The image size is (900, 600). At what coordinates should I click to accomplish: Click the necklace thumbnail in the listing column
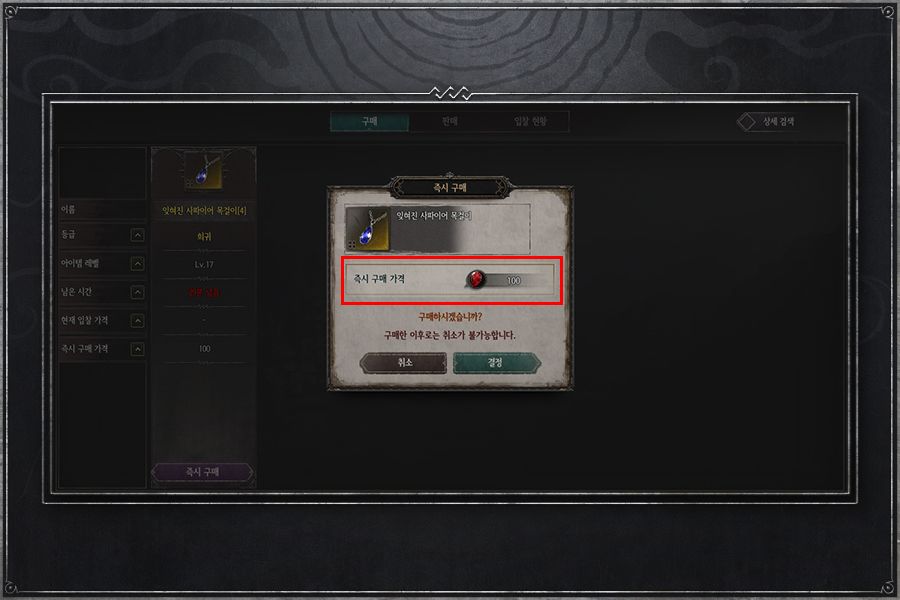click(203, 170)
